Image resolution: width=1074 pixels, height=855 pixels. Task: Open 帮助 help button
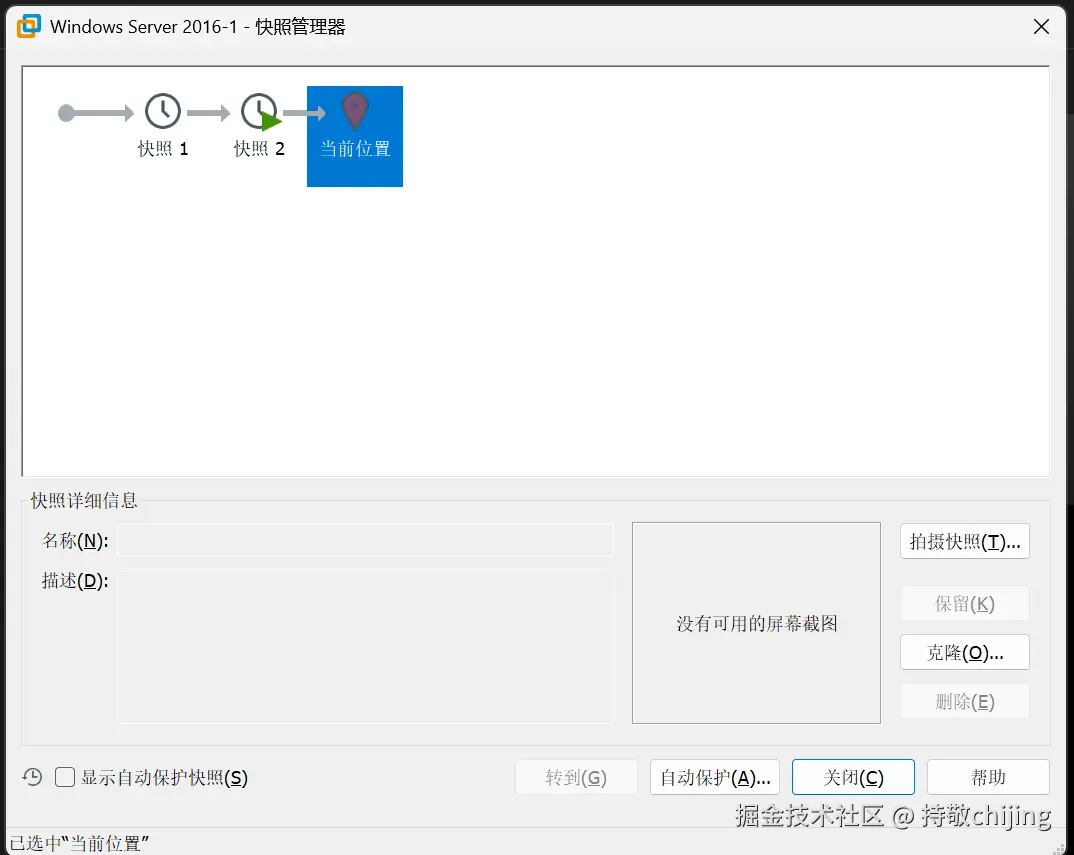[988, 777]
